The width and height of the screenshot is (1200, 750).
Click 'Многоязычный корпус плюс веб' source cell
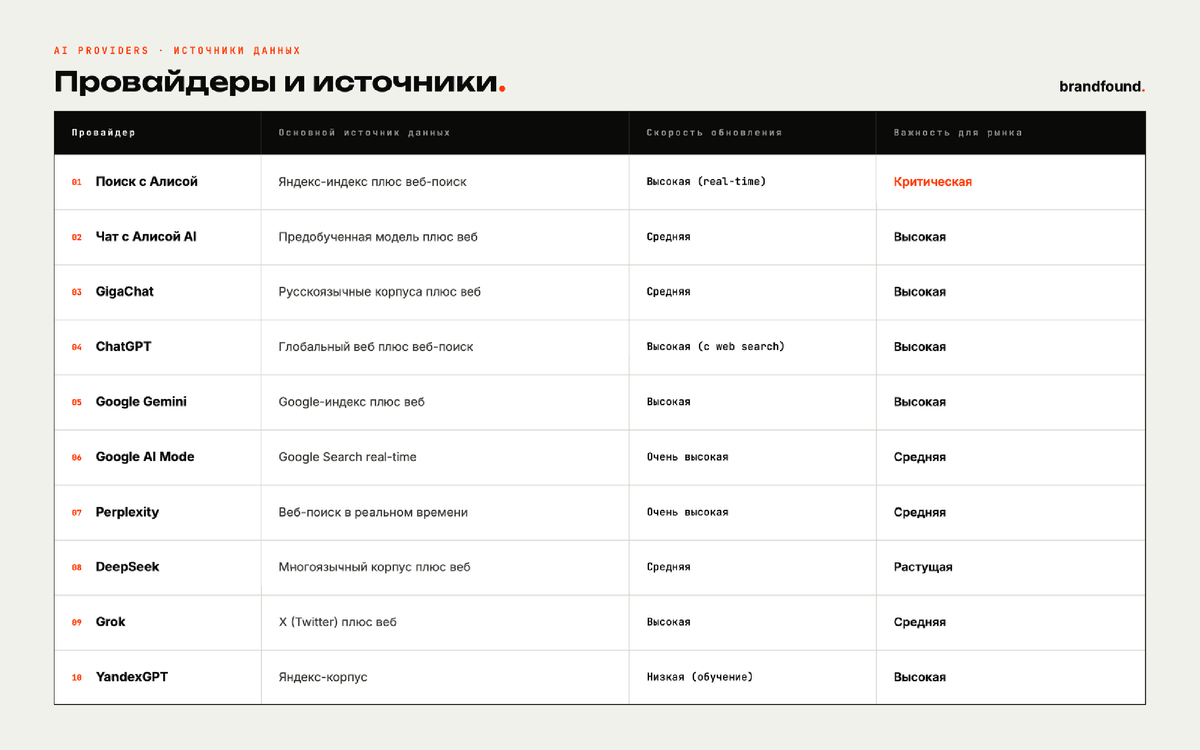pyautogui.click(x=374, y=567)
